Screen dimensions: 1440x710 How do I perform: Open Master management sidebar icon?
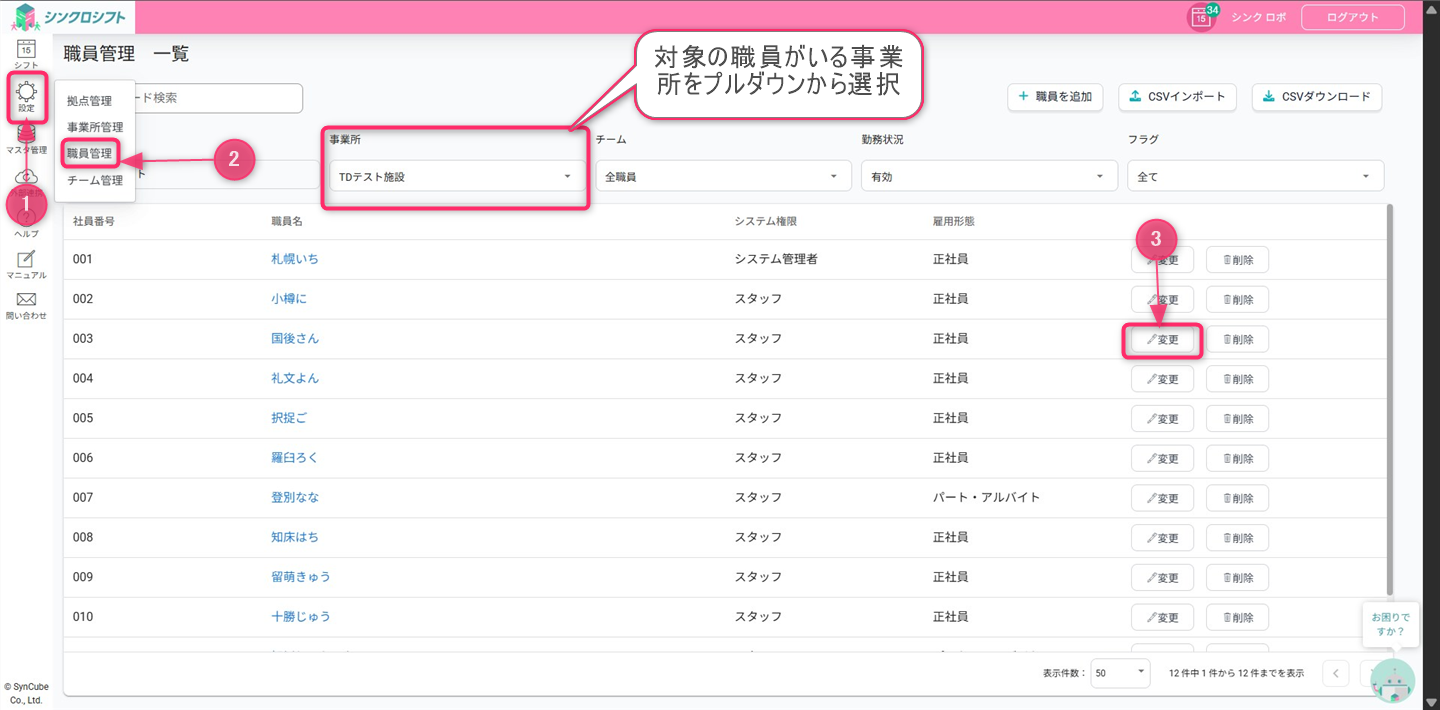(26, 140)
